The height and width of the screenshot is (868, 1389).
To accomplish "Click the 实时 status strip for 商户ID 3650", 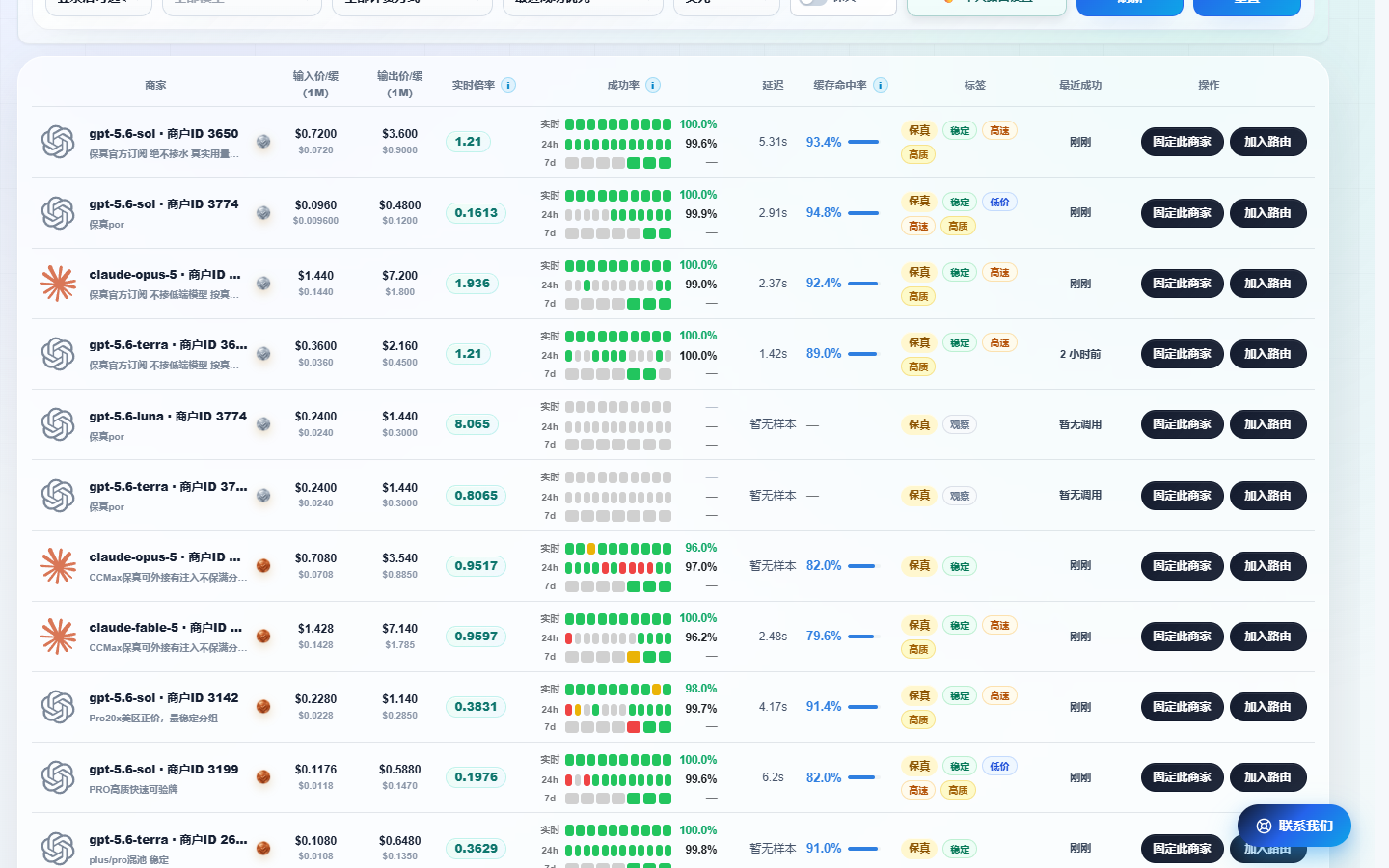I will 618,124.
